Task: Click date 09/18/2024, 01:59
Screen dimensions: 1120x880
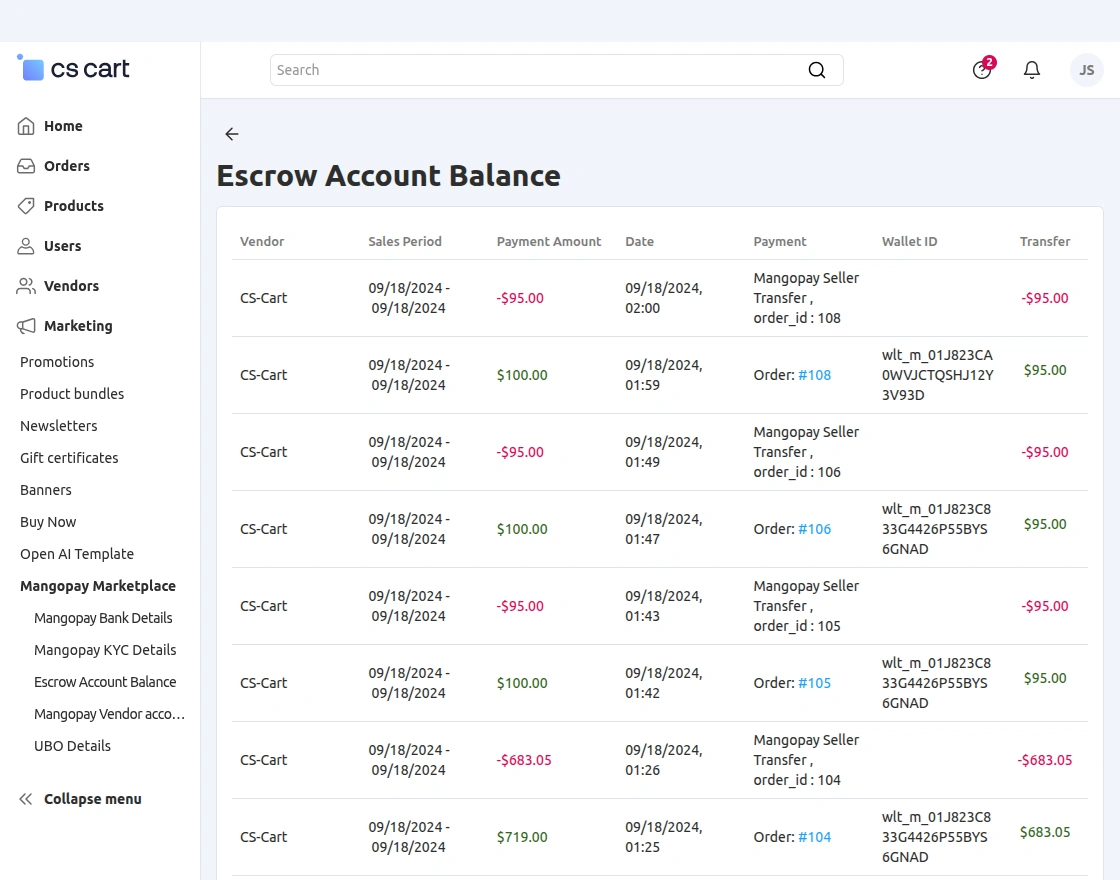Action: [x=664, y=376]
